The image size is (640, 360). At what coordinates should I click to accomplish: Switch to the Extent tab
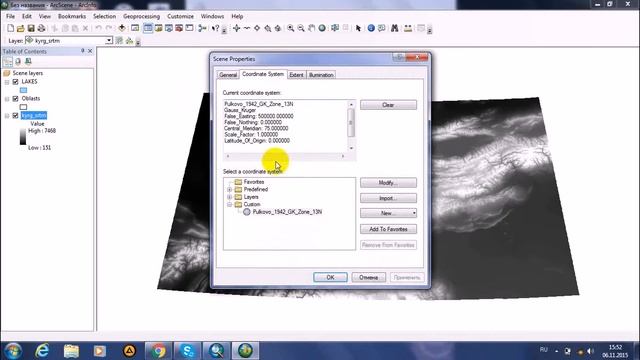pos(296,75)
